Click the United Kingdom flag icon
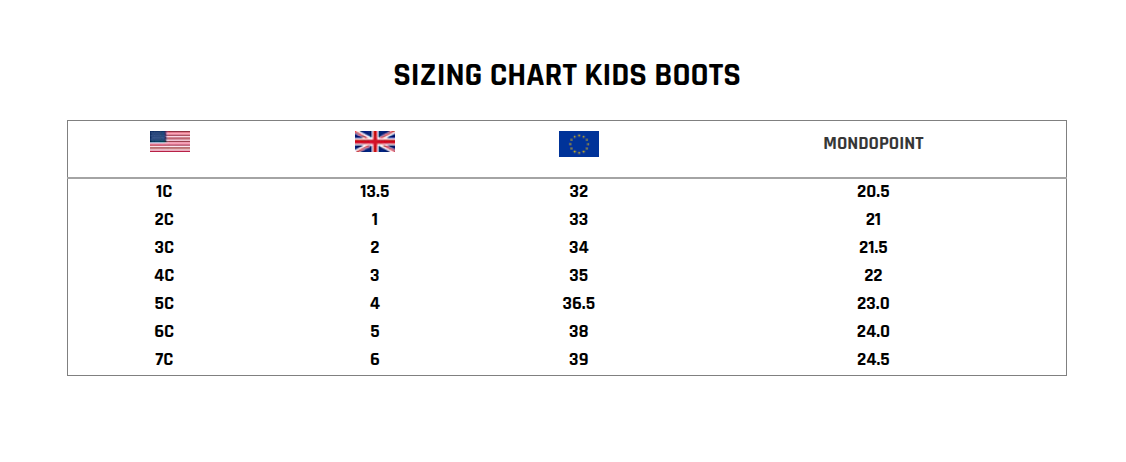 coord(375,141)
